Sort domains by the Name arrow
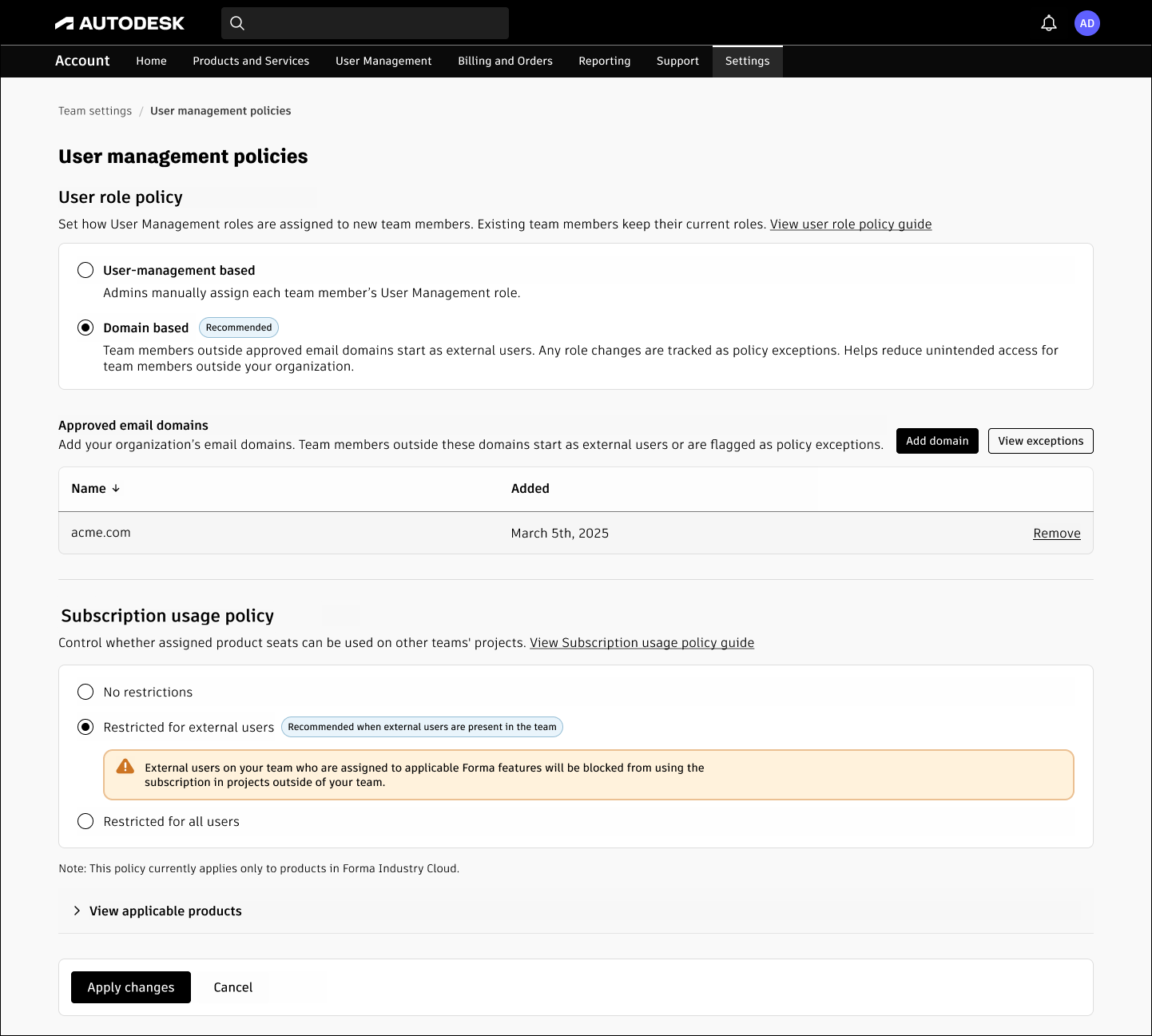This screenshot has height=1036, width=1152. [x=116, y=488]
